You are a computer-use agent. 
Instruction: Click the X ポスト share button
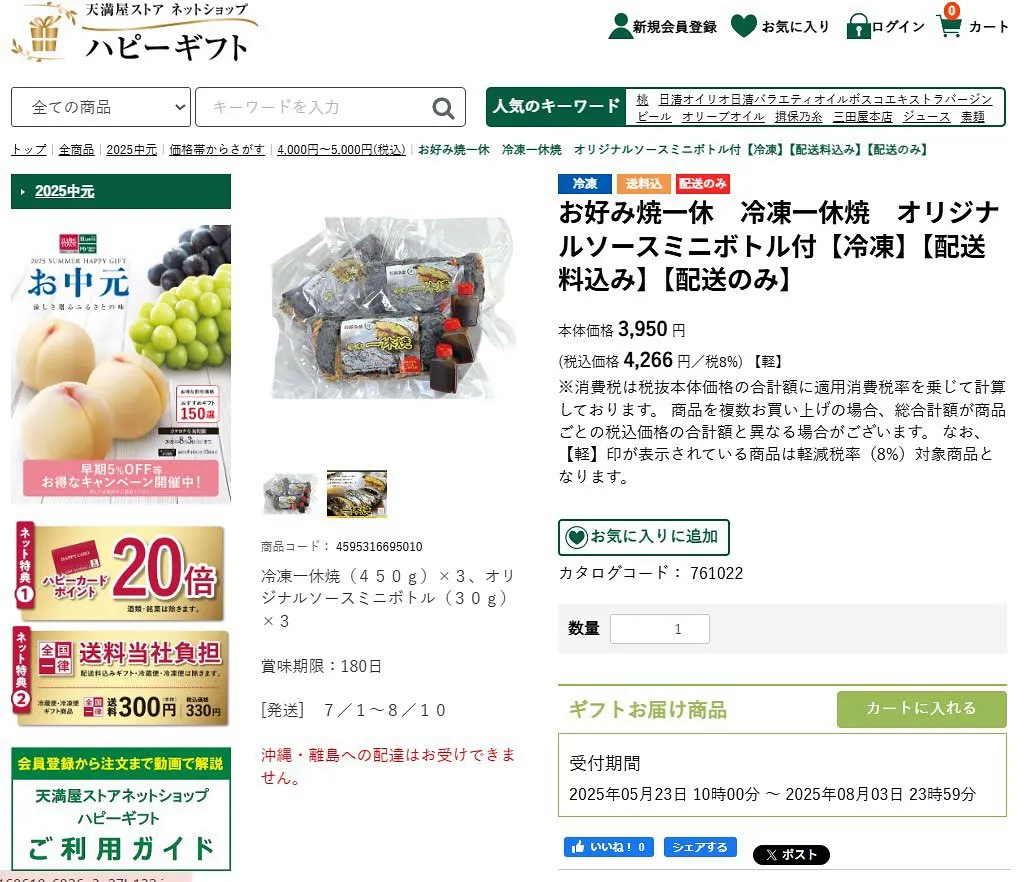(x=791, y=855)
